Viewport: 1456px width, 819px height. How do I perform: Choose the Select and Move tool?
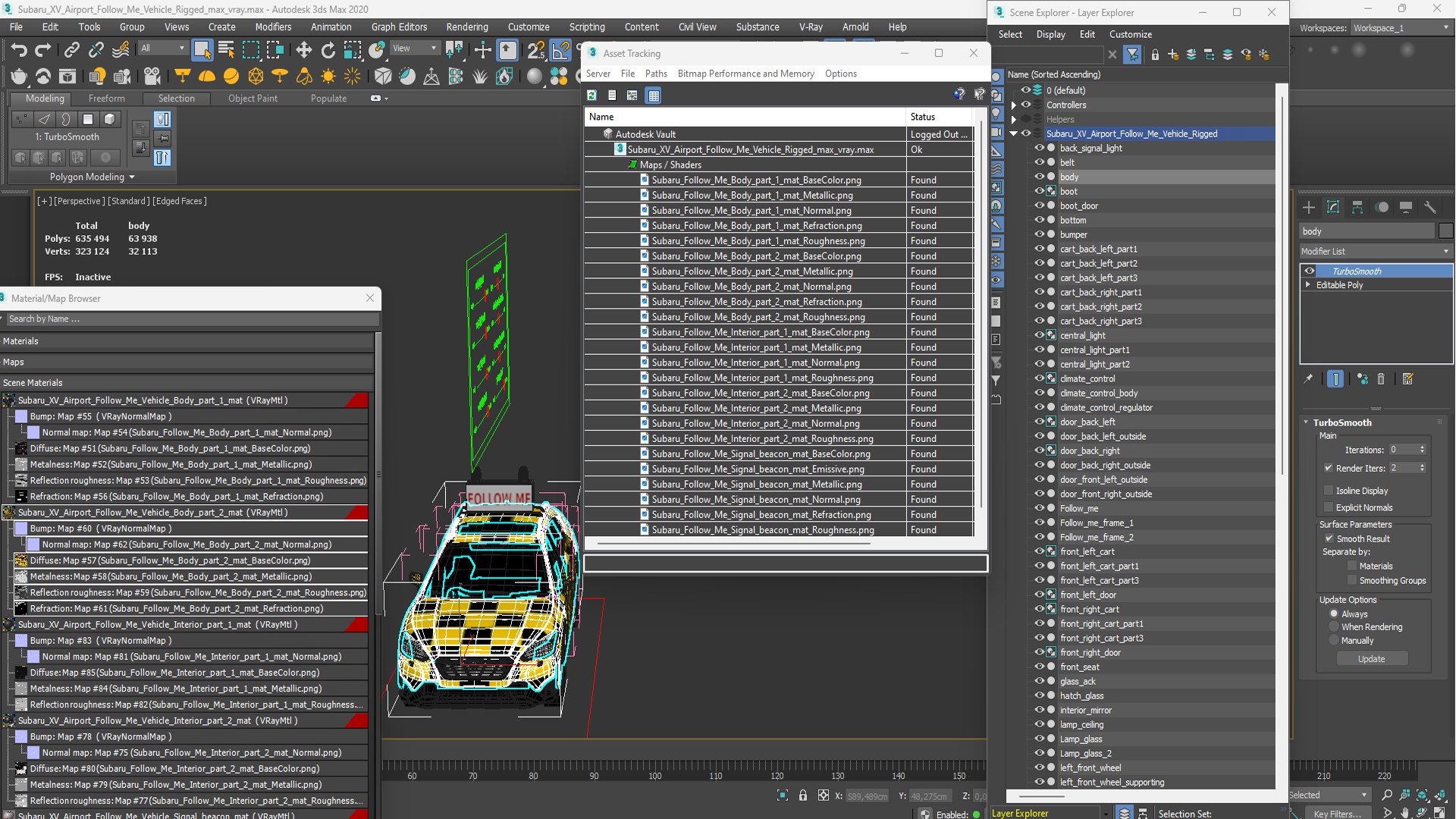[303, 50]
